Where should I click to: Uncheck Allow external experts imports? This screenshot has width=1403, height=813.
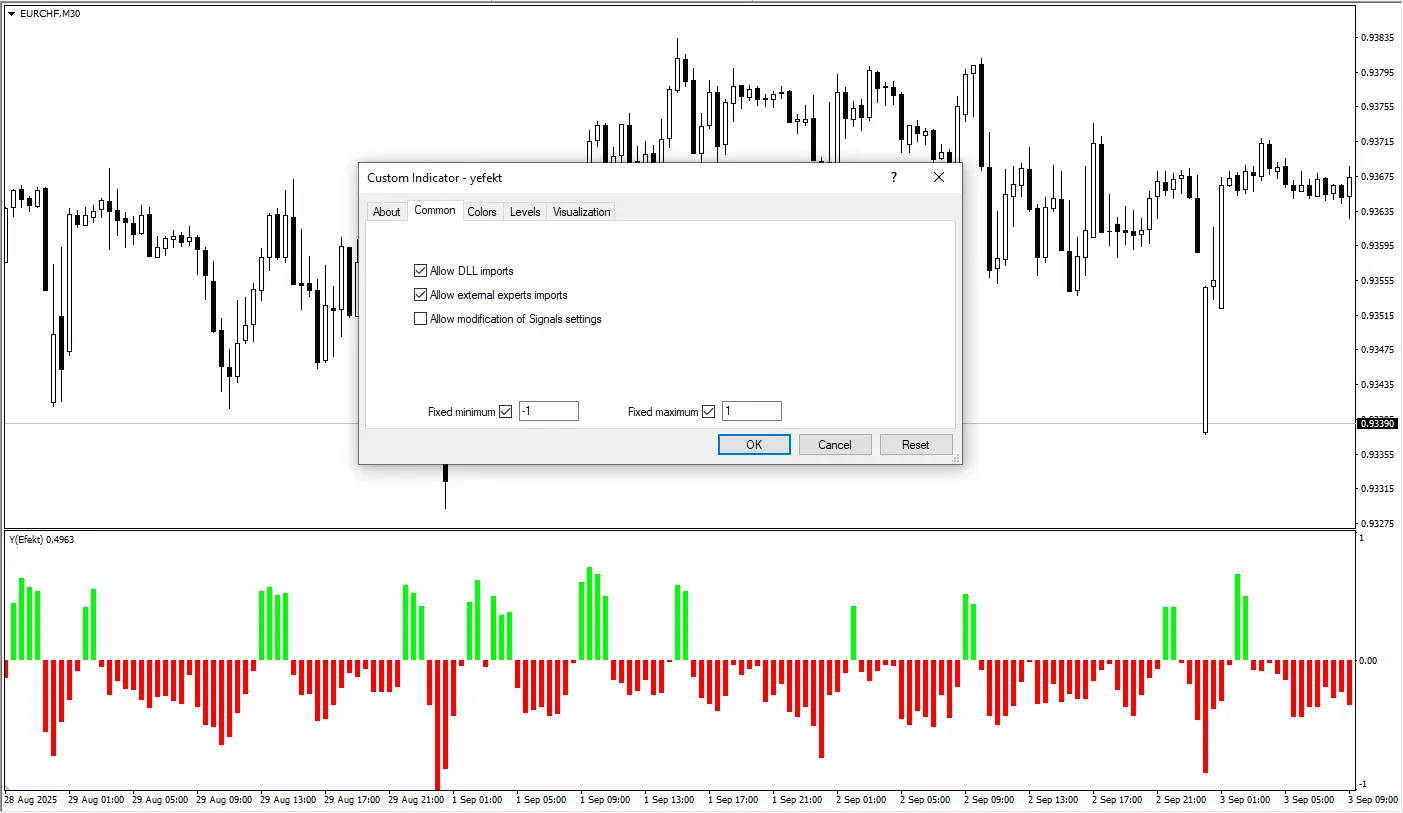pyautogui.click(x=420, y=295)
